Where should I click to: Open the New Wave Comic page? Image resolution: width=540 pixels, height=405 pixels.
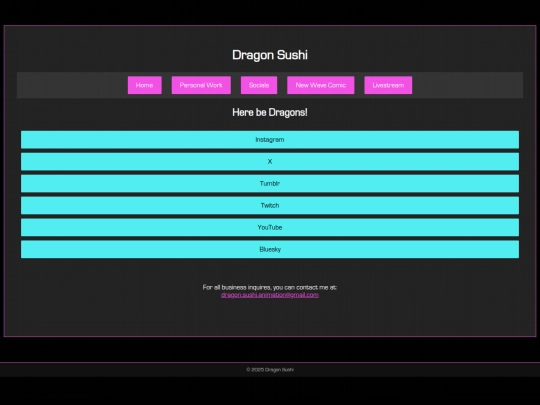coord(321,85)
